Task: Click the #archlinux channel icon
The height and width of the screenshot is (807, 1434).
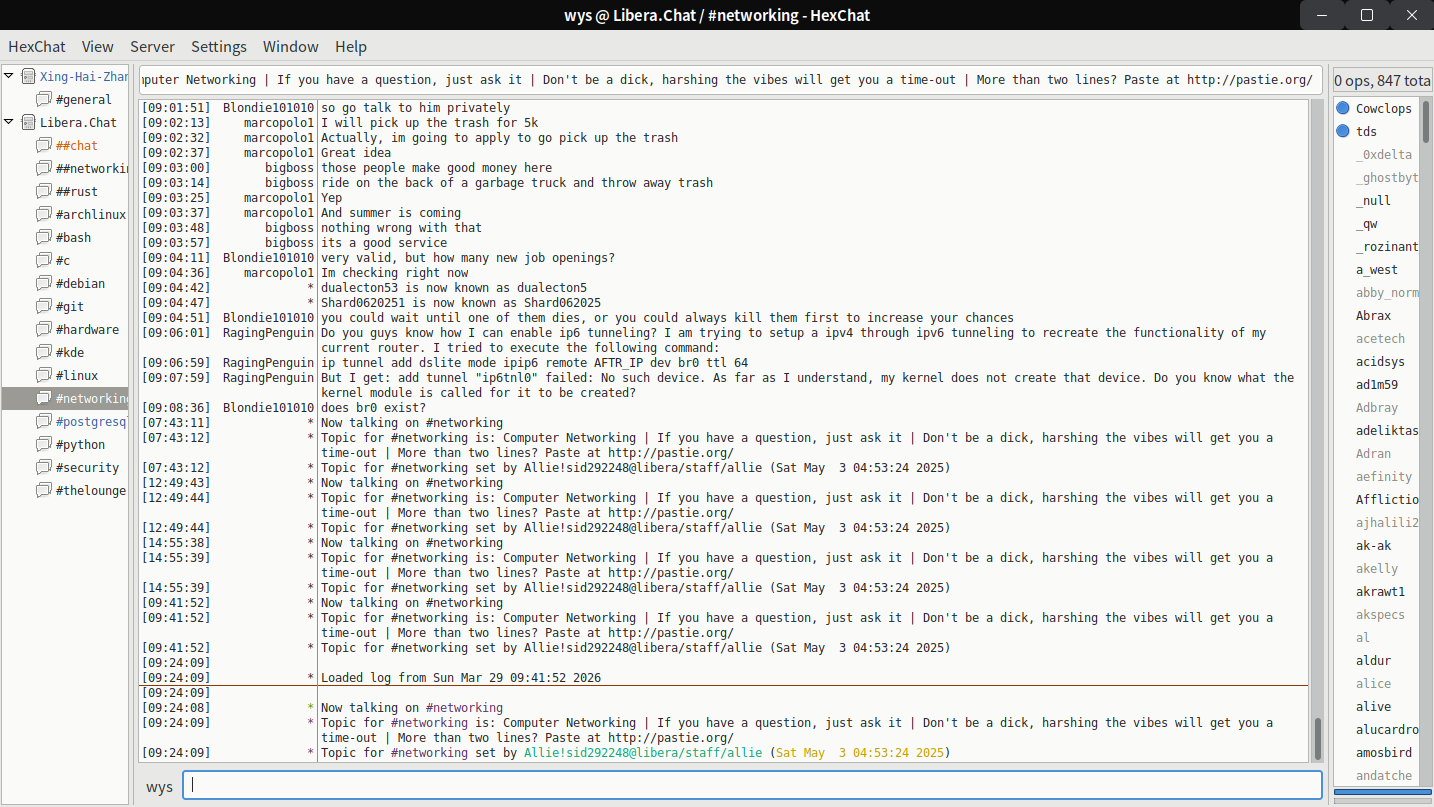Action: [44, 214]
